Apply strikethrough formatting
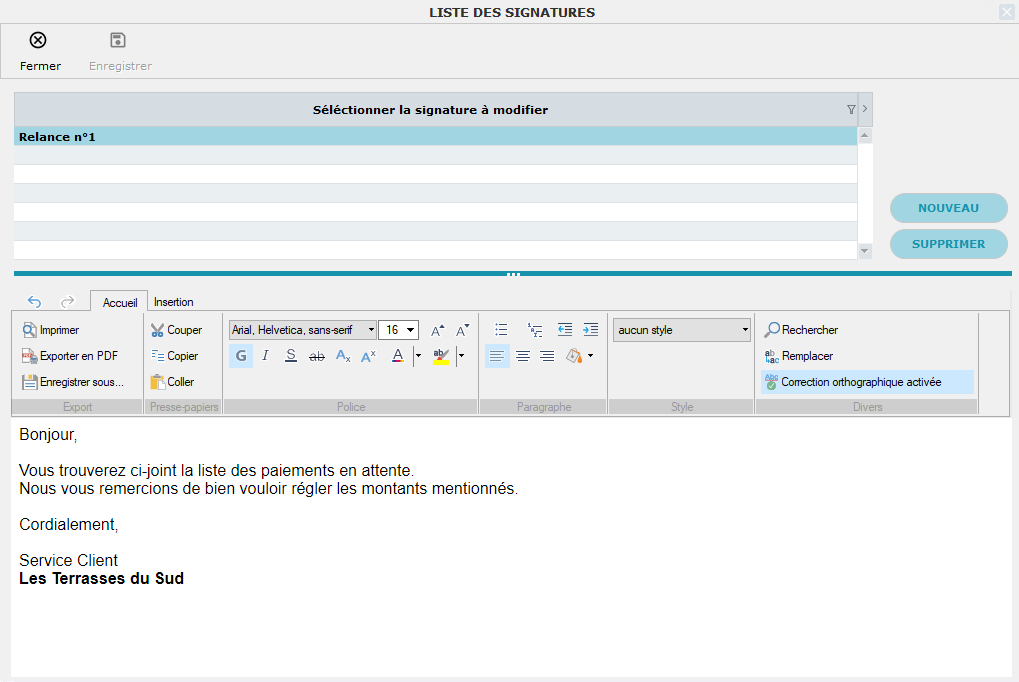1019x682 pixels. (x=317, y=356)
